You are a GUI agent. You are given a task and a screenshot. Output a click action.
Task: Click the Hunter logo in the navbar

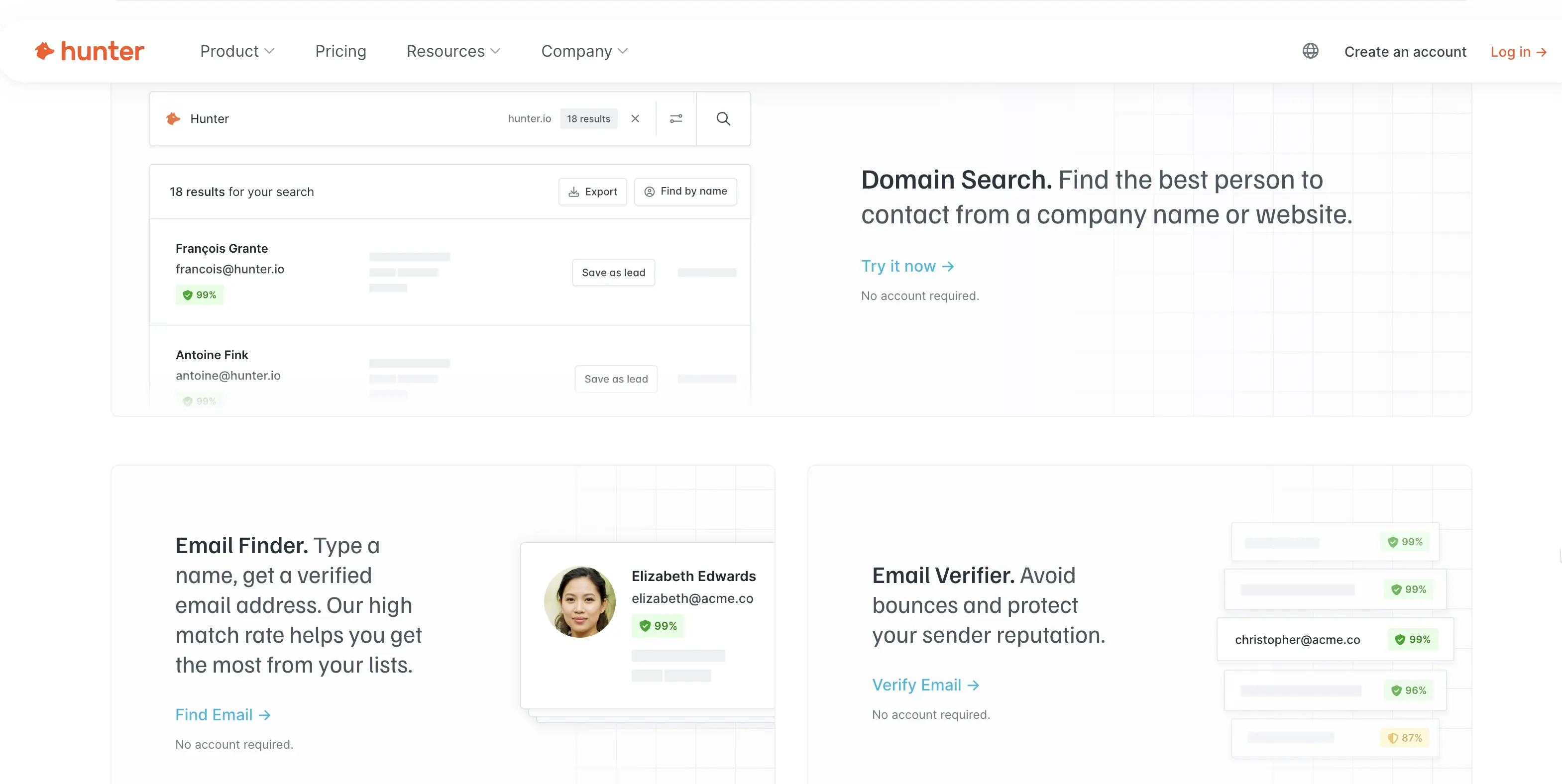point(90,52)
